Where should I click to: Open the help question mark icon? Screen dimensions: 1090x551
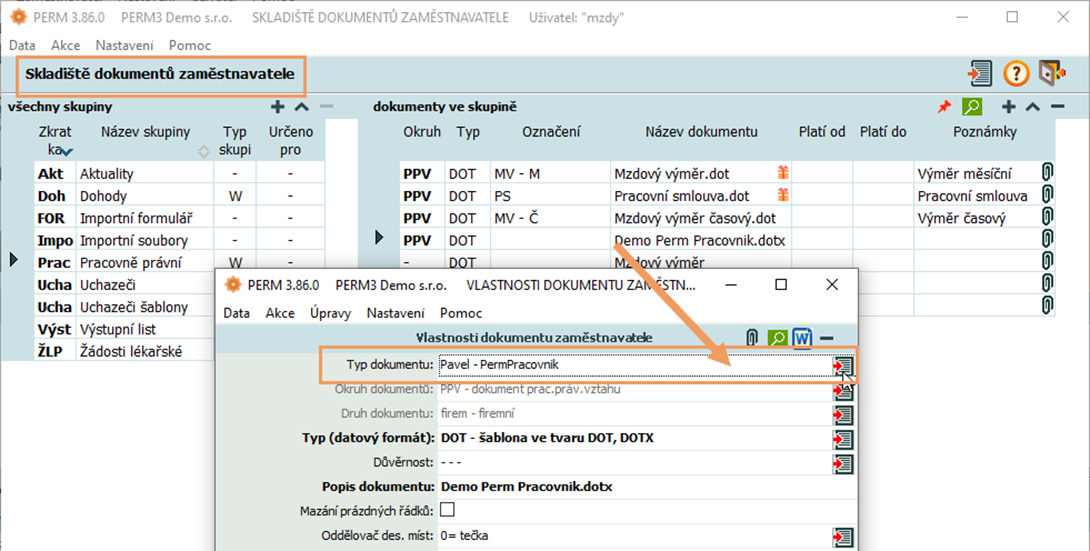point(1016,73)
